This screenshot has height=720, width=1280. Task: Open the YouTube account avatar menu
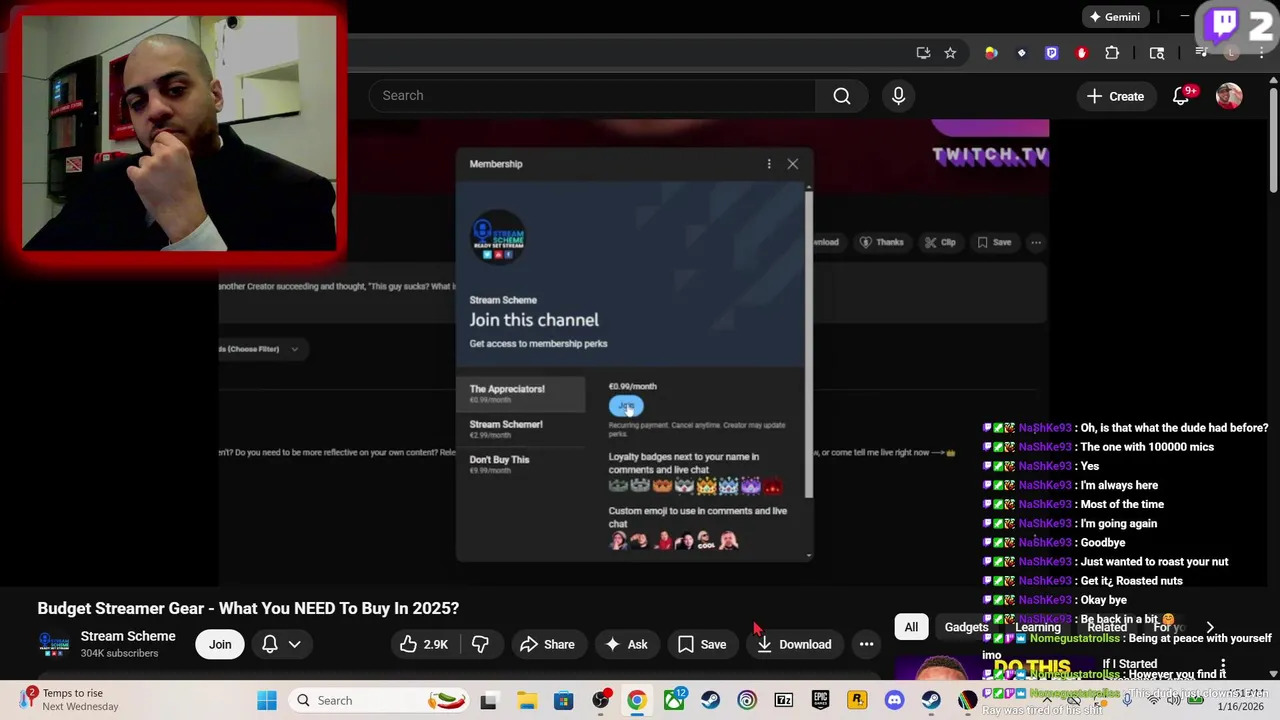click(x=1229, y=96)
